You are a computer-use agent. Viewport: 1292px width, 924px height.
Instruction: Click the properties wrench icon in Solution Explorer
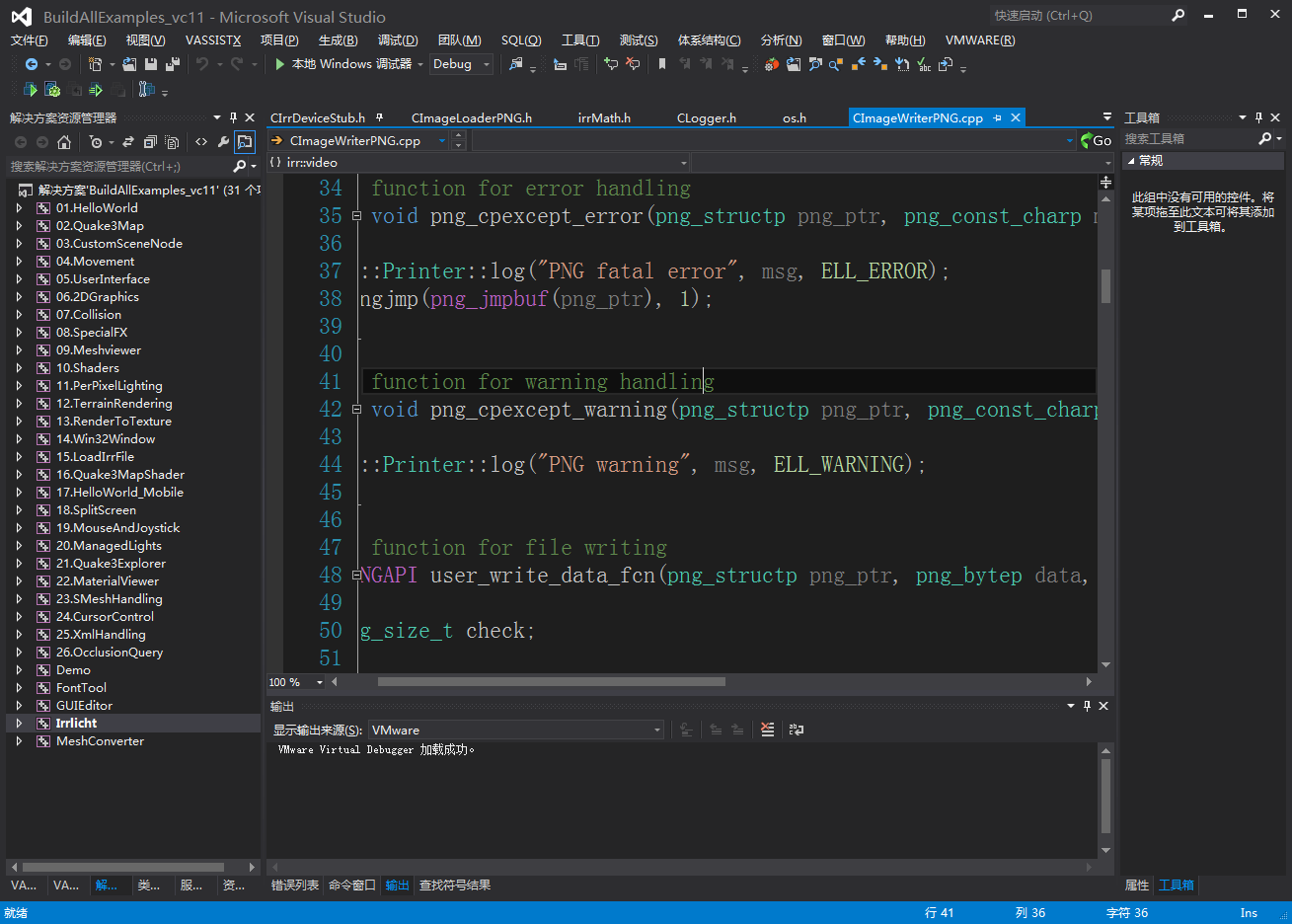pyautogui.click(x=224, y=142)
